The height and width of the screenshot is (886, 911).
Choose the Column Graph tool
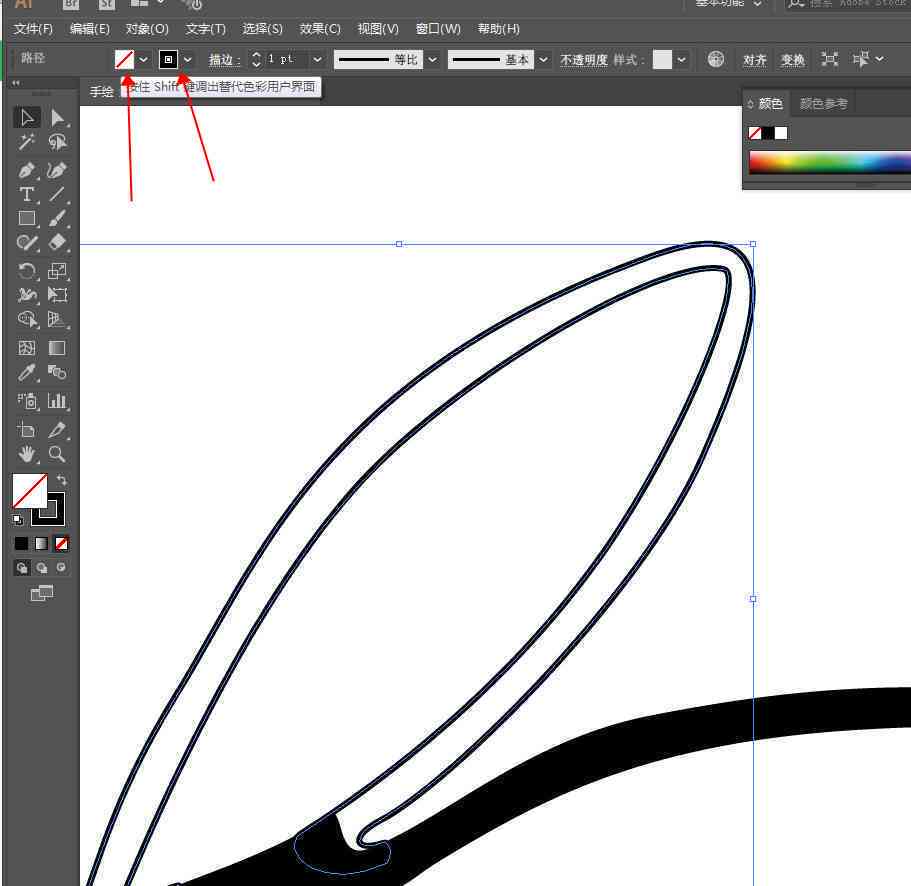pyautogui.click(x=57, y=401)
